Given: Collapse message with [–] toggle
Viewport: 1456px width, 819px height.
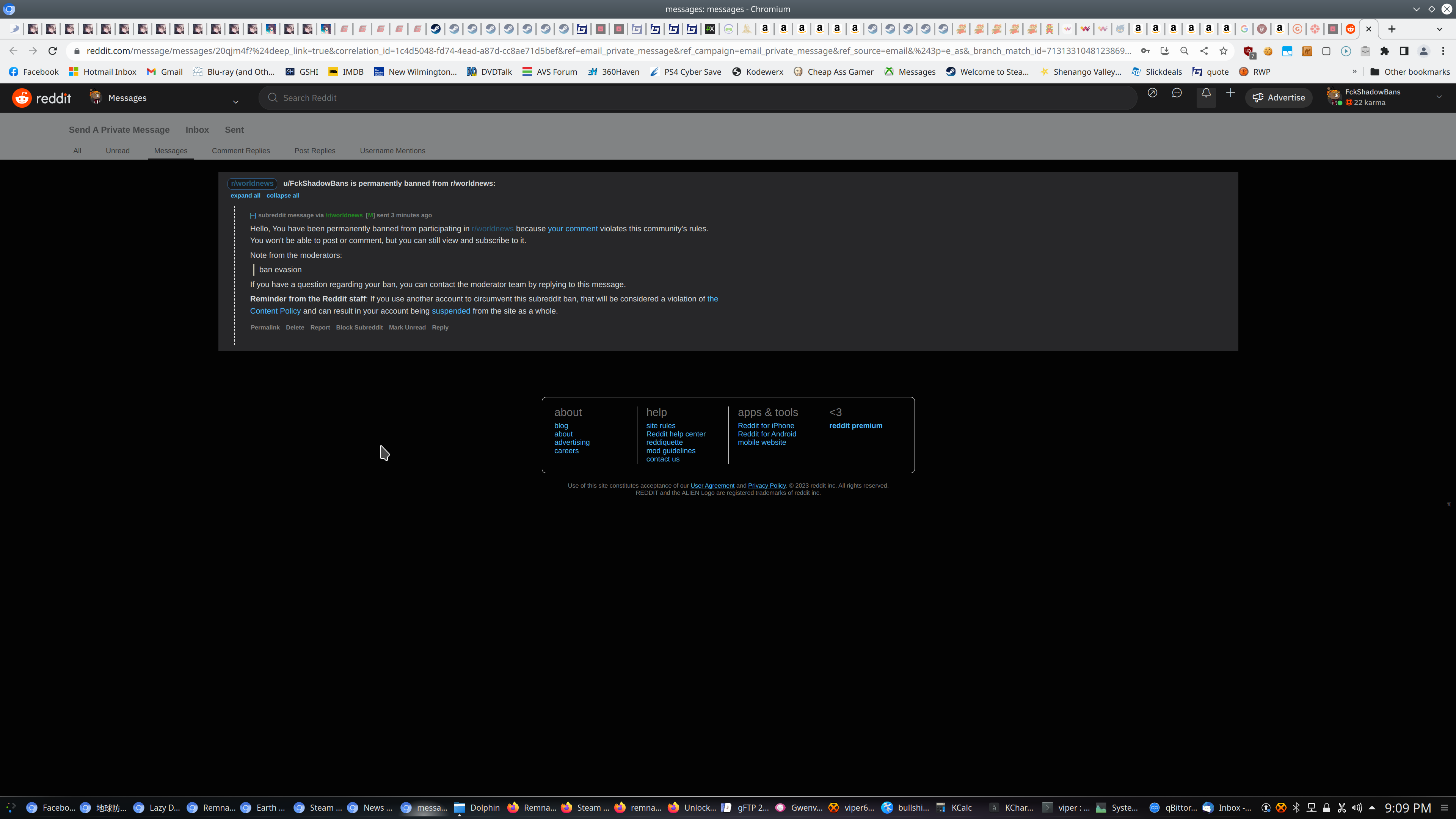Looking at the screenshot, I should click(x=253, y=215).
